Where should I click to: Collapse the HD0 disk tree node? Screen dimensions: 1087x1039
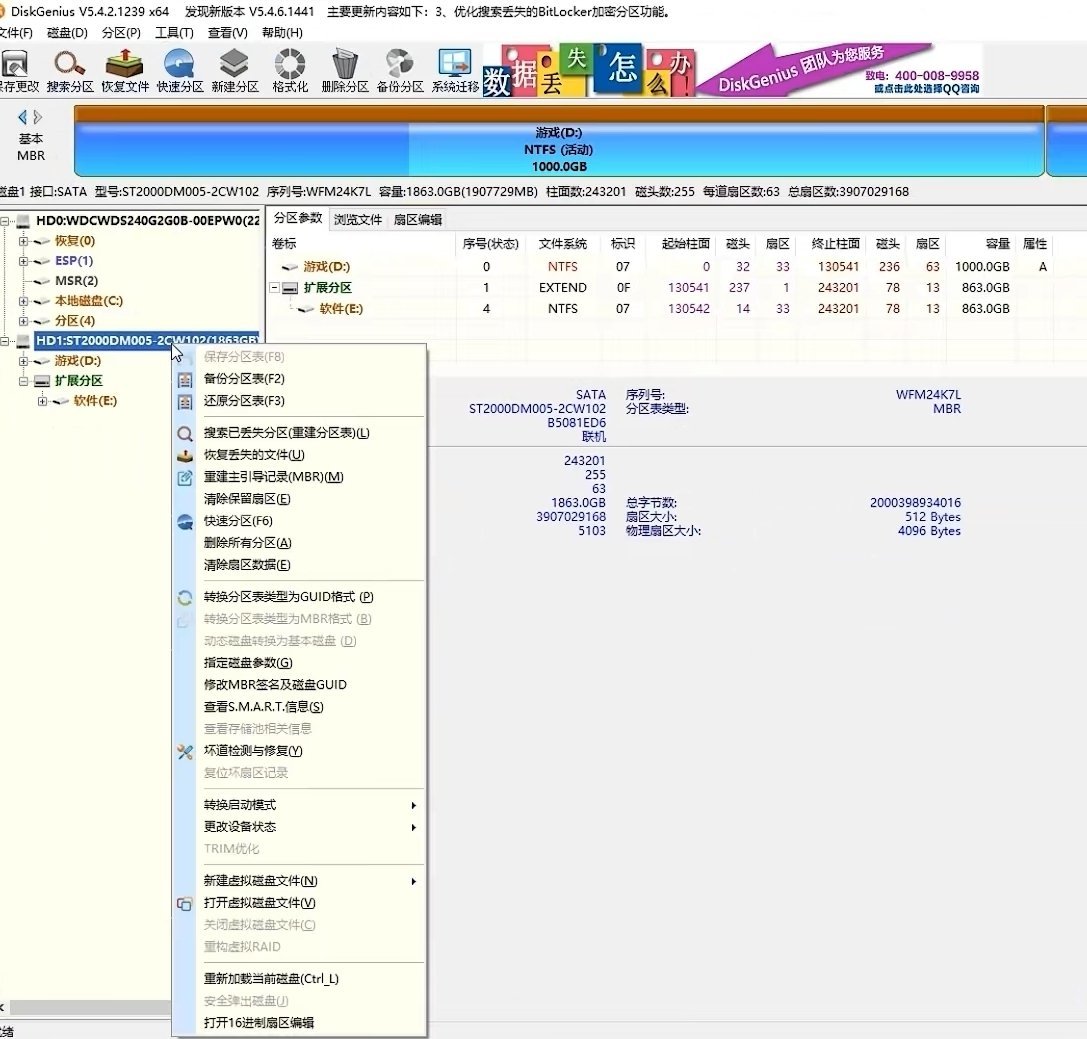tap(5, 221)
